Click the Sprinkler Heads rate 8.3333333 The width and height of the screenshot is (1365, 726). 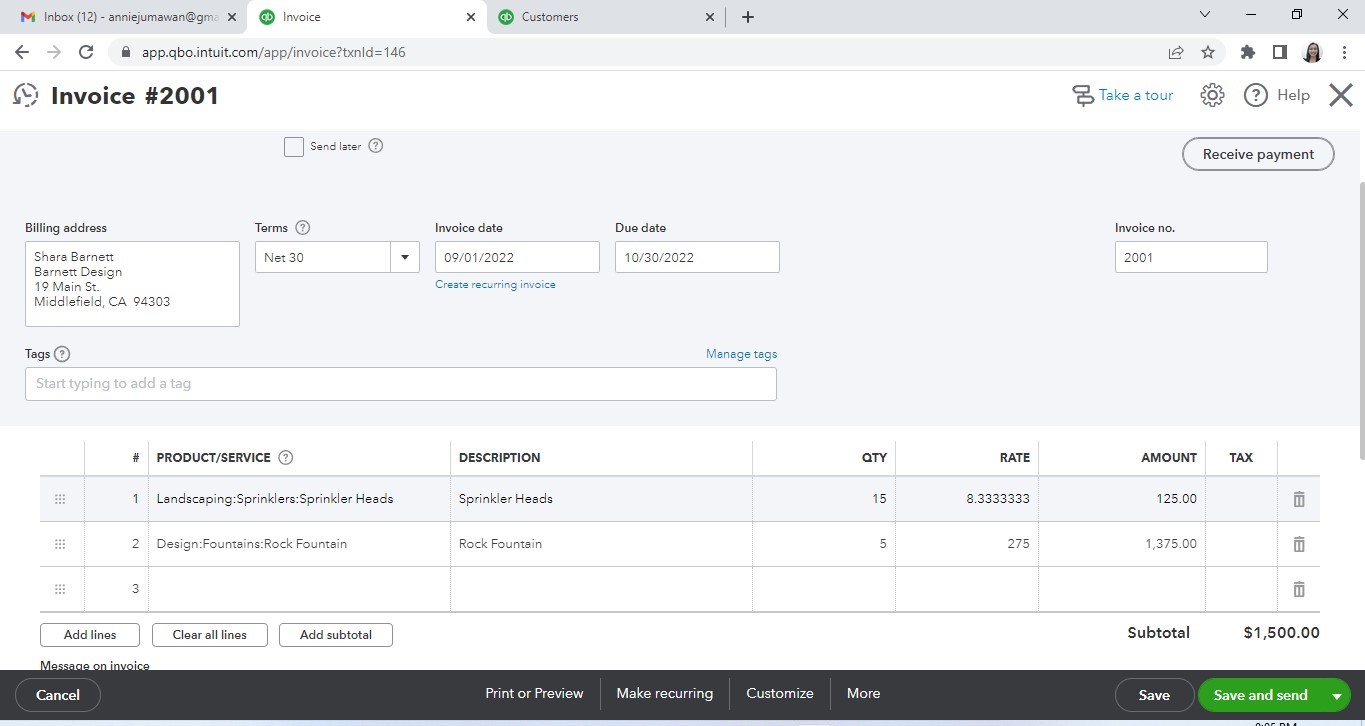pos(997,499)
